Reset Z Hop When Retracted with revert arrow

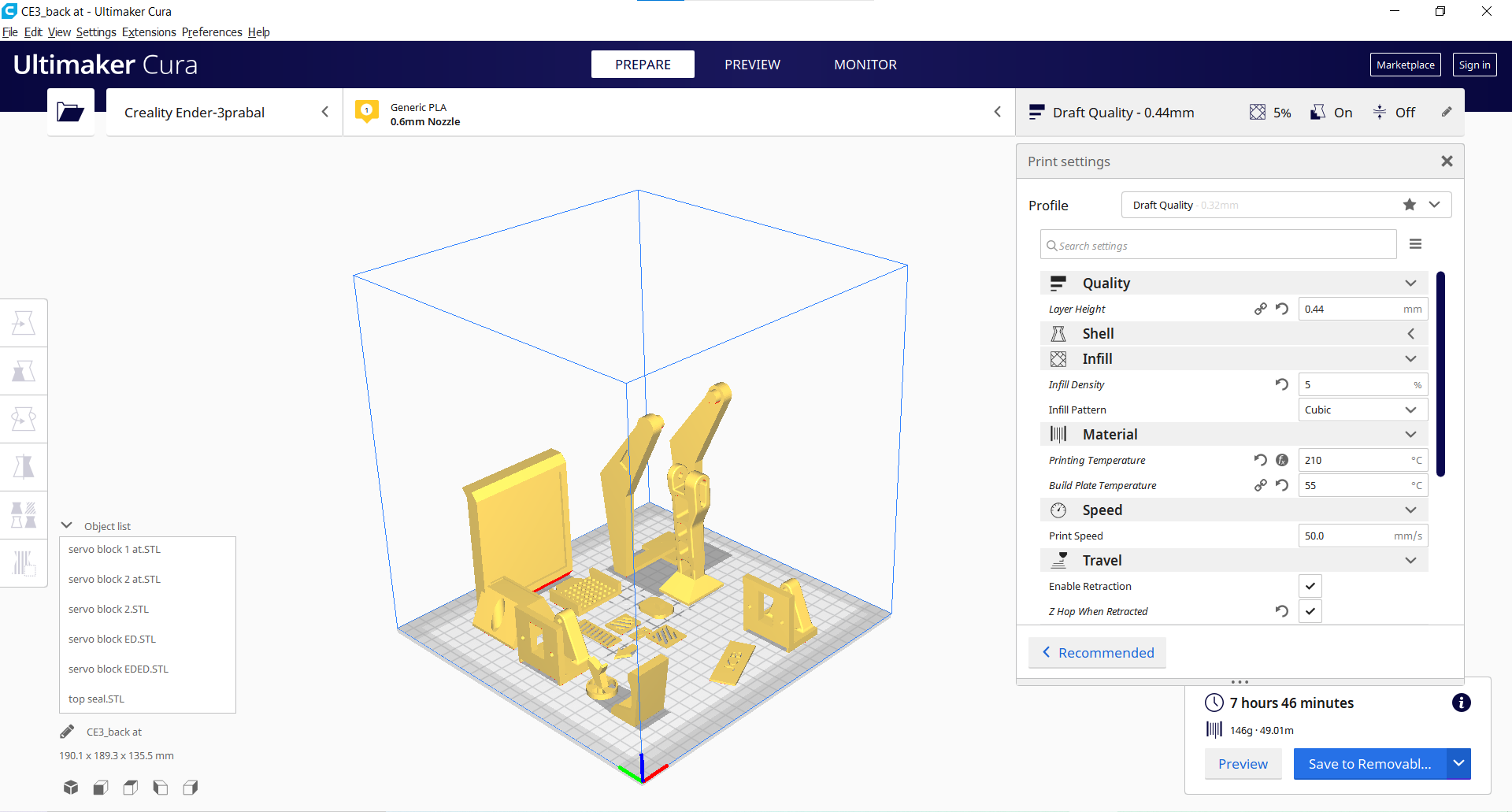click(1282, 611)
